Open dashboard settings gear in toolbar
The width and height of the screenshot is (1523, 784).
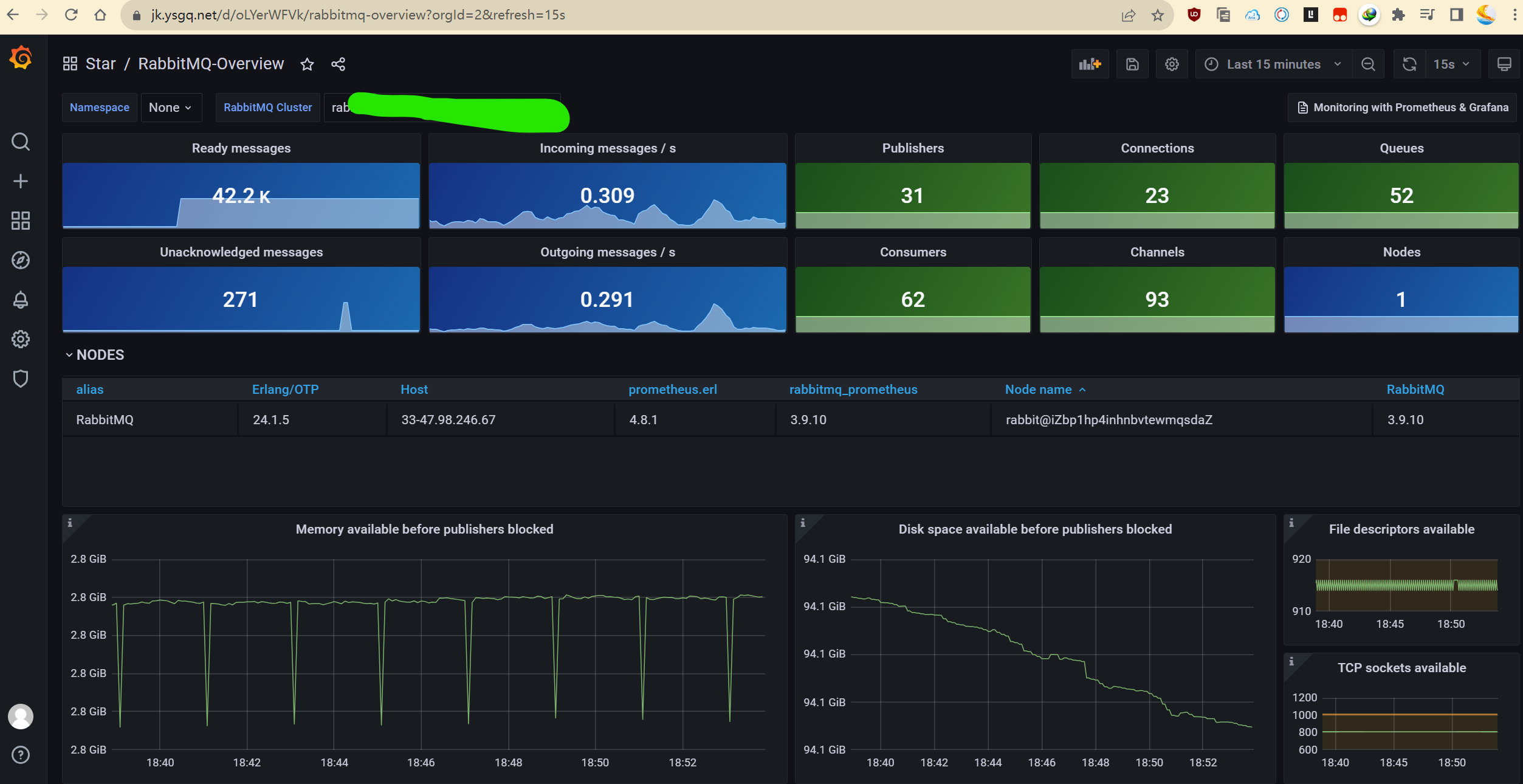pyautogui.click(x=1172, y=64)
